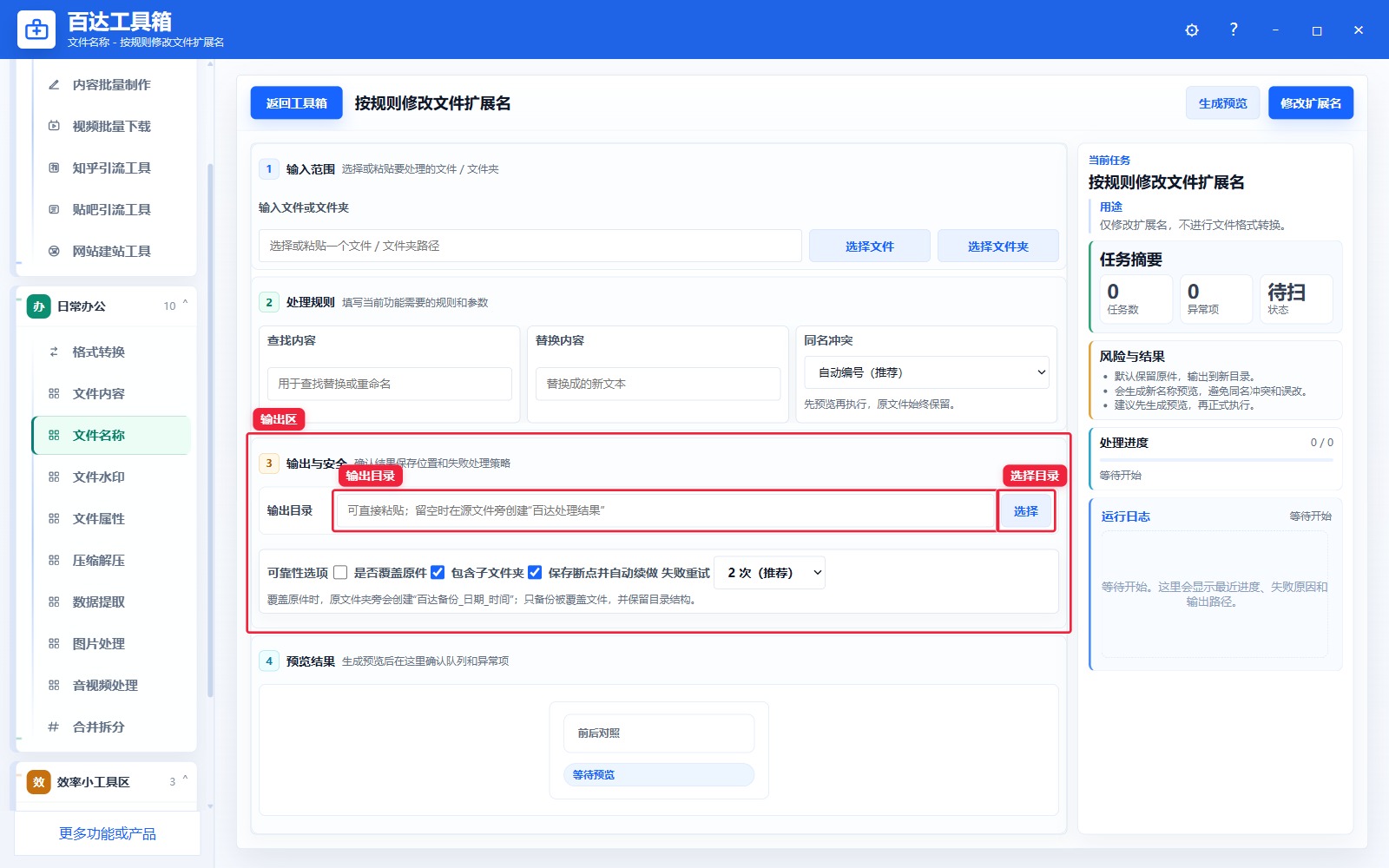1389x868 pixels.
Task: Click the 选择文件夹 button
Action: [998, 247]
